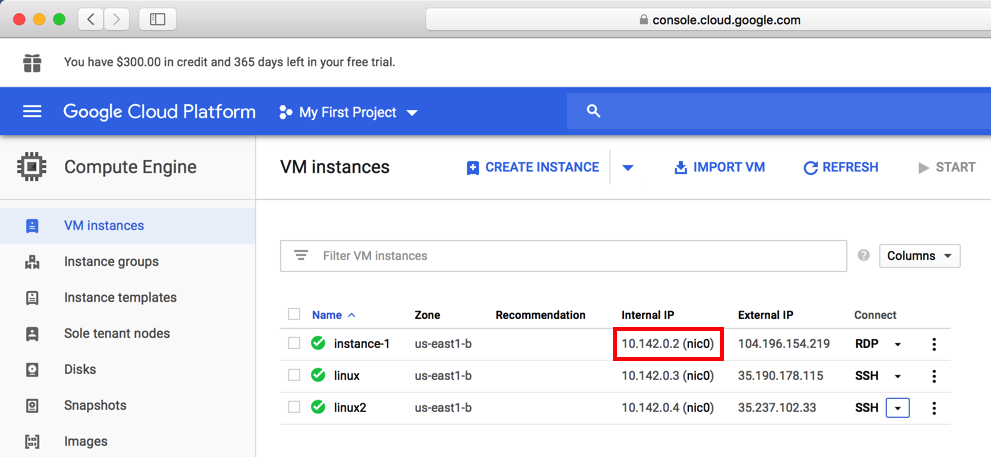Click the filter help question mark icon
The width and height of the screenshot is (991, 457).
864,256
